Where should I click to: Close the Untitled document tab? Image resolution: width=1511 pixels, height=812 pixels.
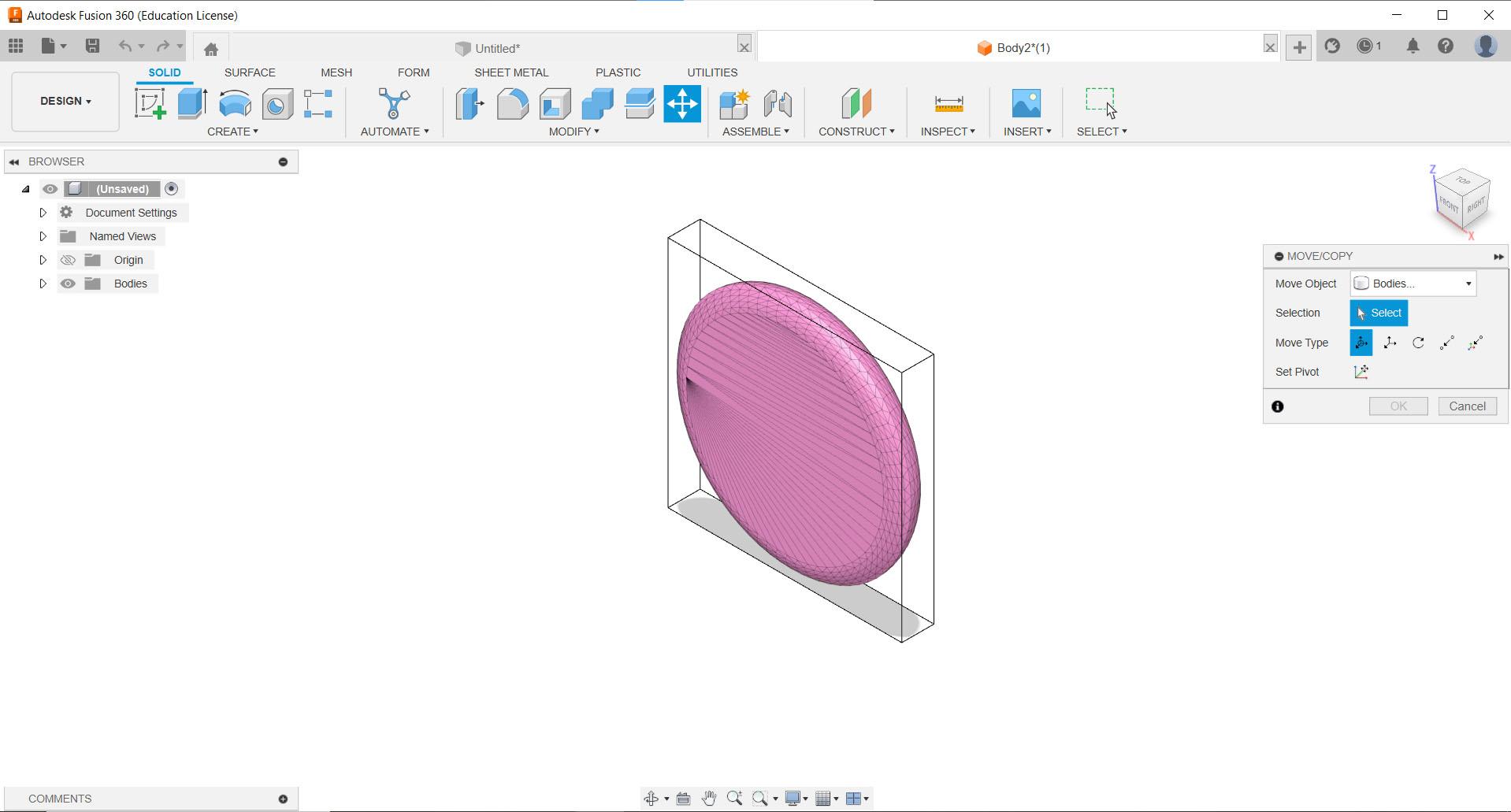click(x=744, y=46)
